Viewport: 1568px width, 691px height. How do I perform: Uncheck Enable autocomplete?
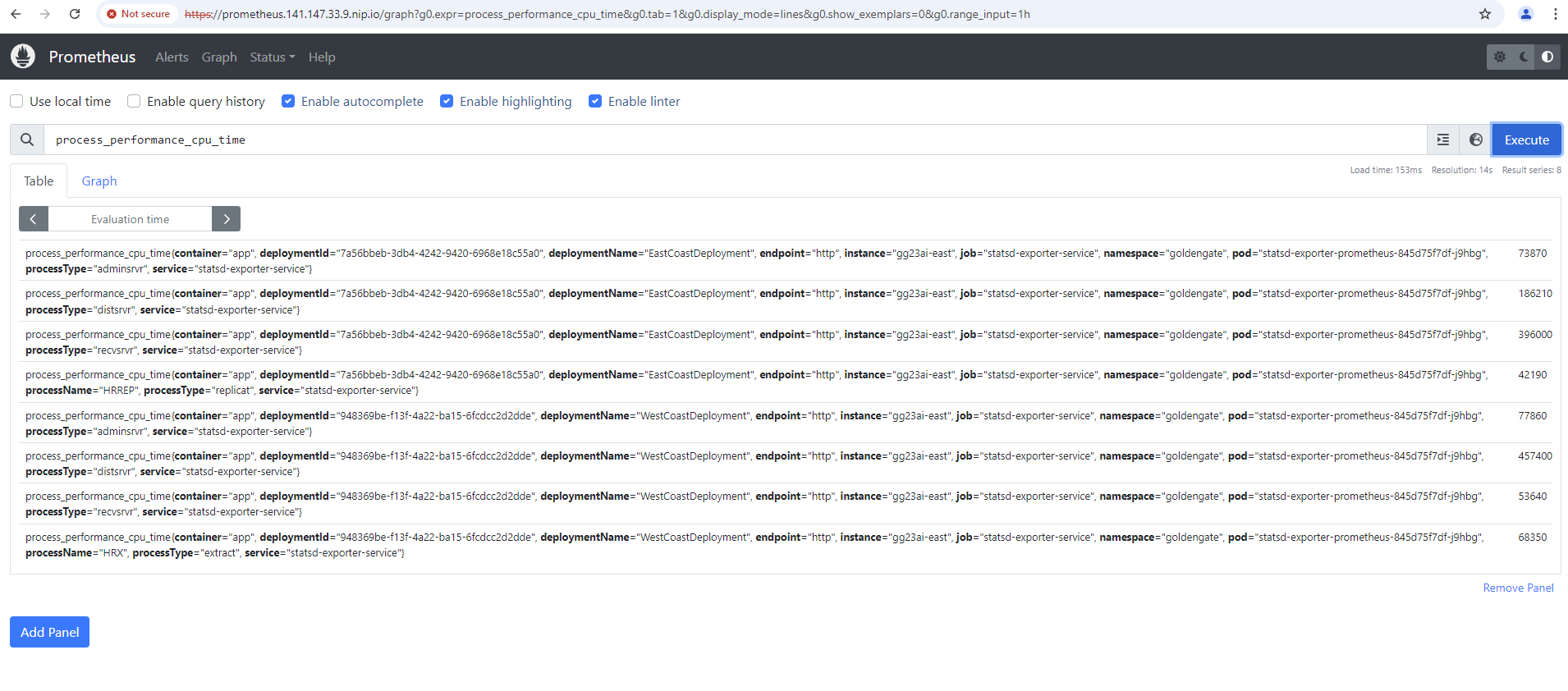[288, 101]
